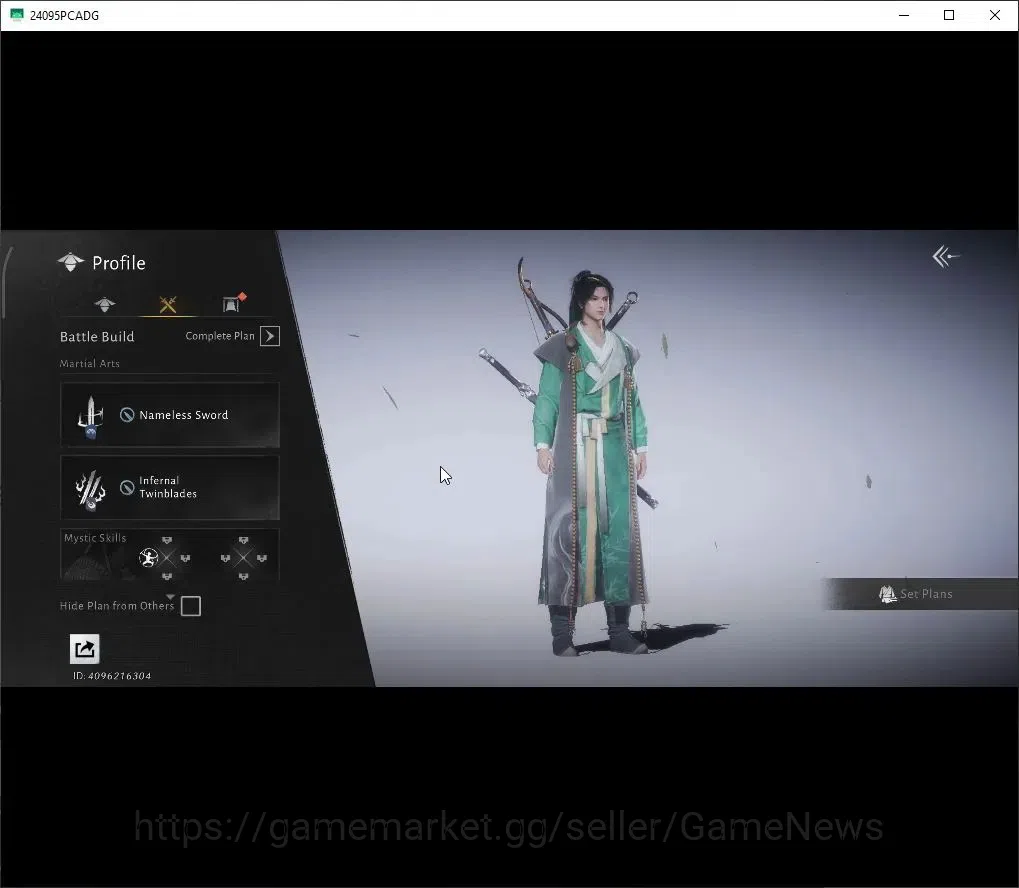Image resolution: width=1019 pixels, height=888 pixels.
Task: Maximize the 24095PCADG window
Action: tap(949, 15)
